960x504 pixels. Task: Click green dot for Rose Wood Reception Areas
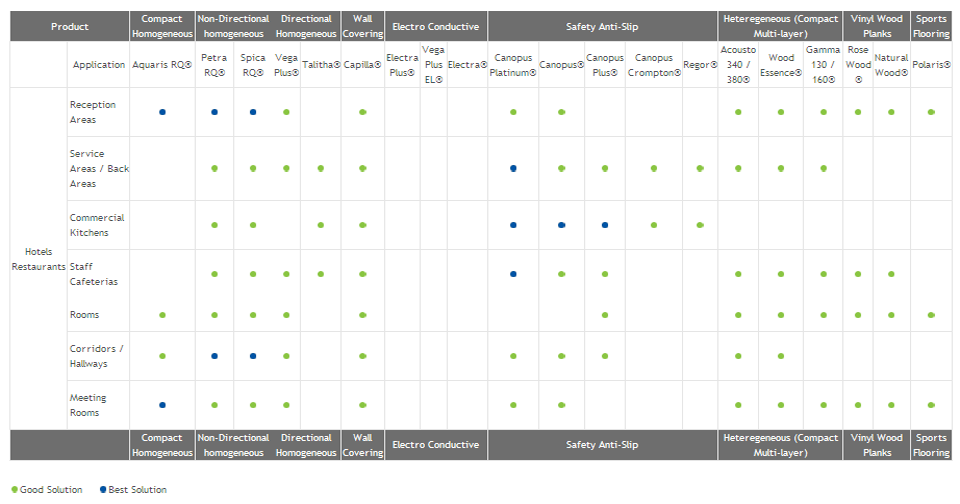click(x=858, y=112)
